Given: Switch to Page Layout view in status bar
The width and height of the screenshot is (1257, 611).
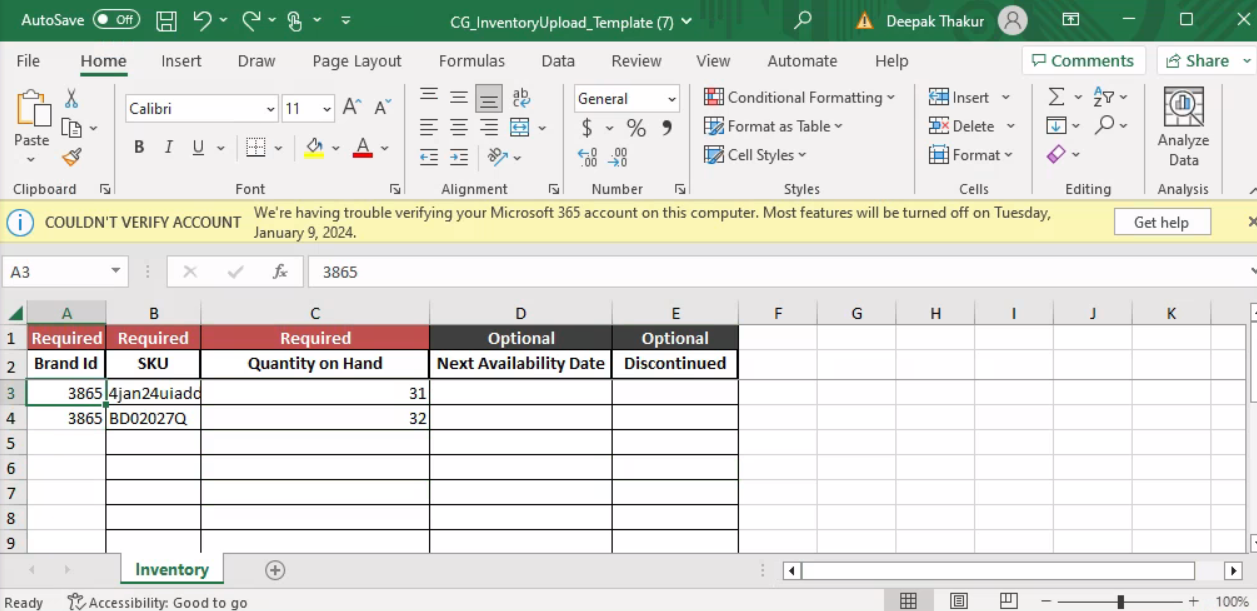Looking at the screenshot, I should pyautogui.click(x=959, y=601).
